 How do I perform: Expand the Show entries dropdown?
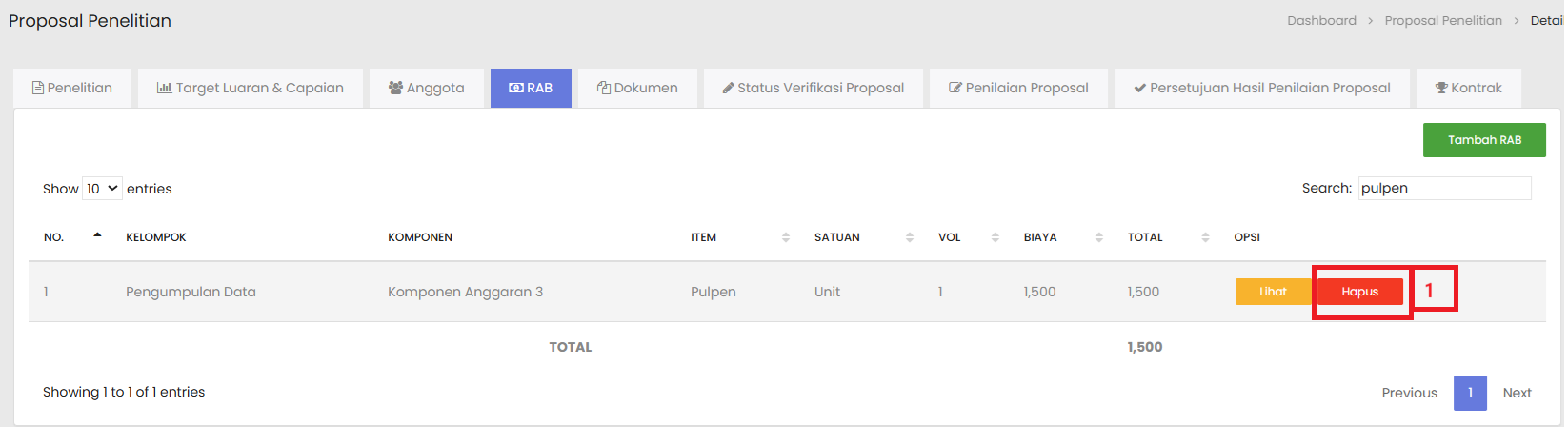tap(102, 189)
